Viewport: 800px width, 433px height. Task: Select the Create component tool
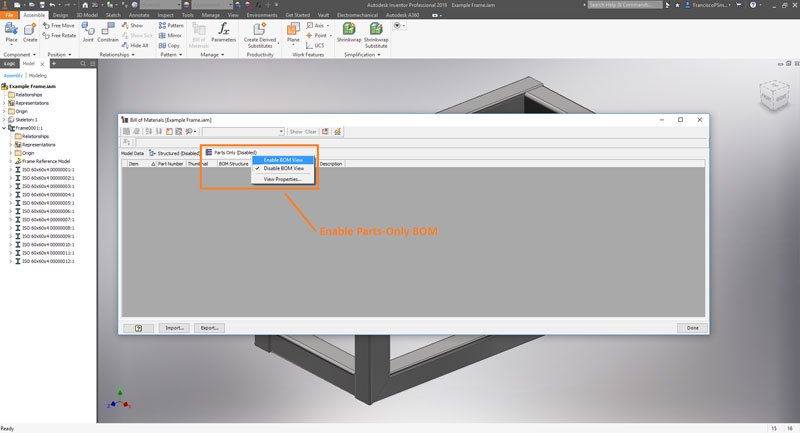pyautogui.click(x=30, y=32)
